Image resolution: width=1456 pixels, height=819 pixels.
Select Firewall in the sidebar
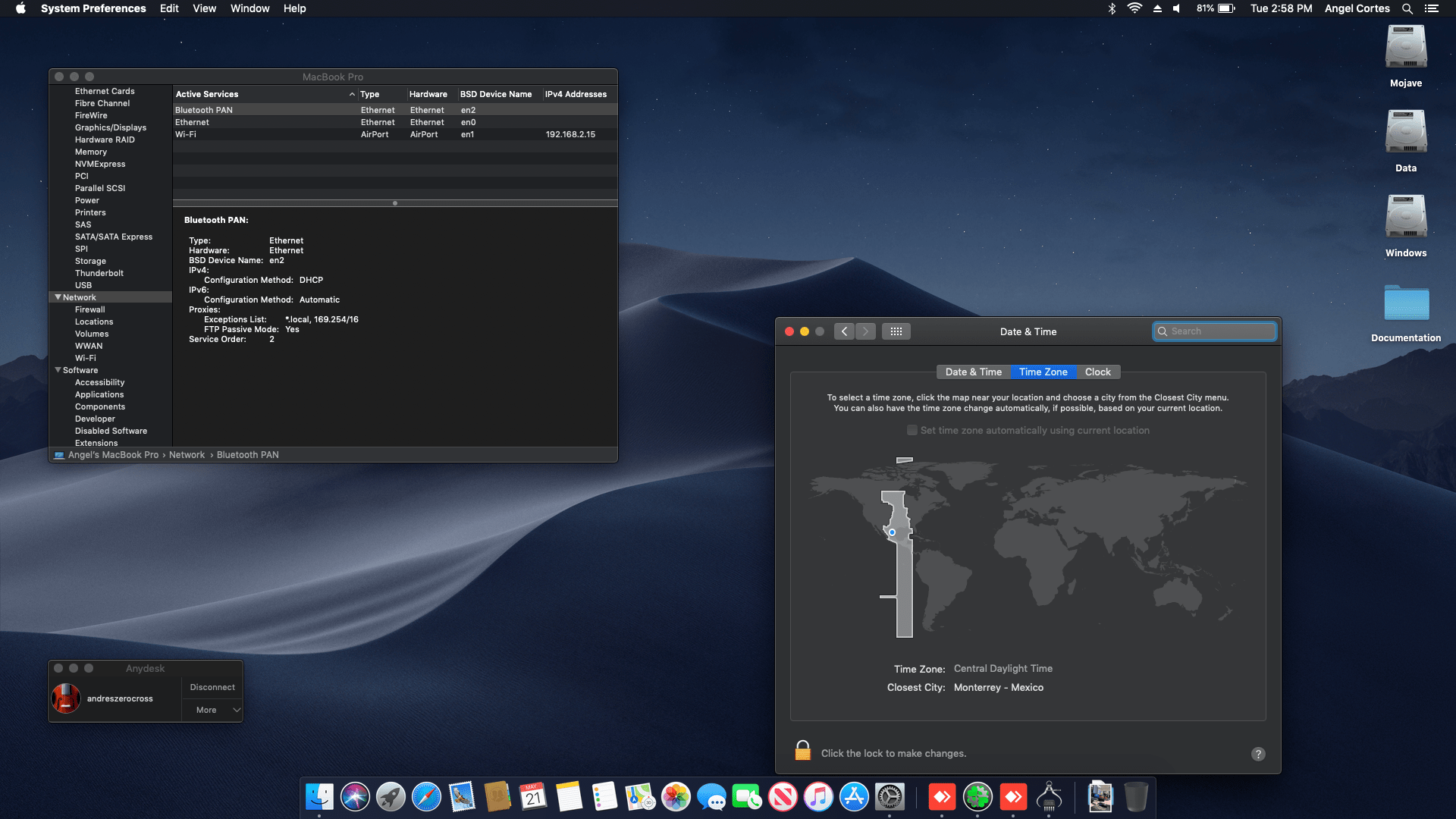tap(89, 309)
